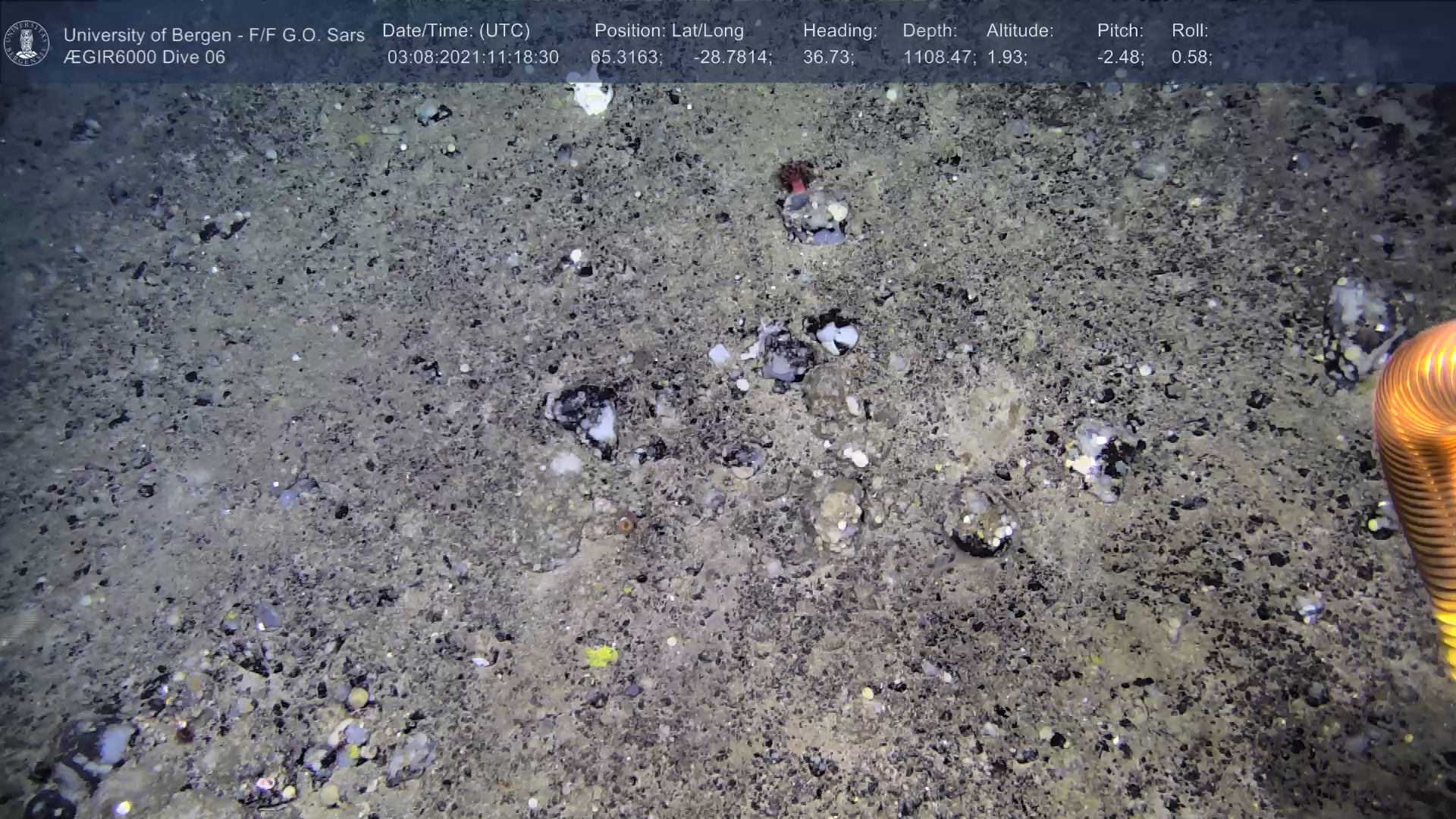Click the Depth label in overlay
The height and width of the screenshot is (819, 1456).
tap(930, 31)
